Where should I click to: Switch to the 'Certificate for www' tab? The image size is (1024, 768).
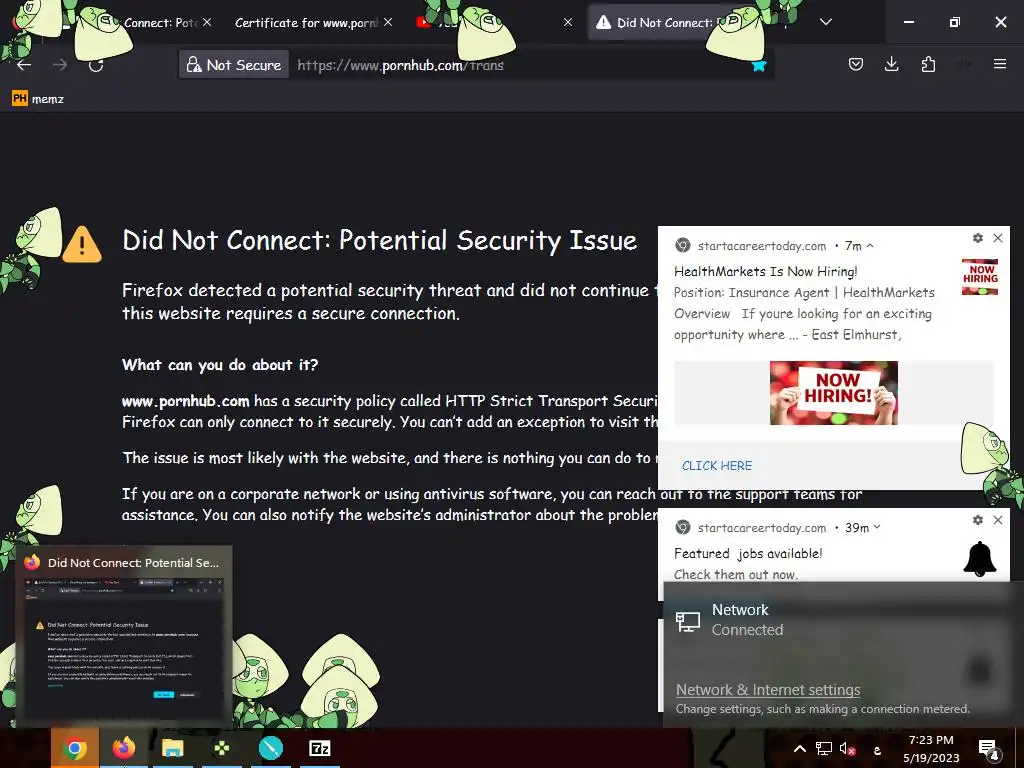(306, 23)
